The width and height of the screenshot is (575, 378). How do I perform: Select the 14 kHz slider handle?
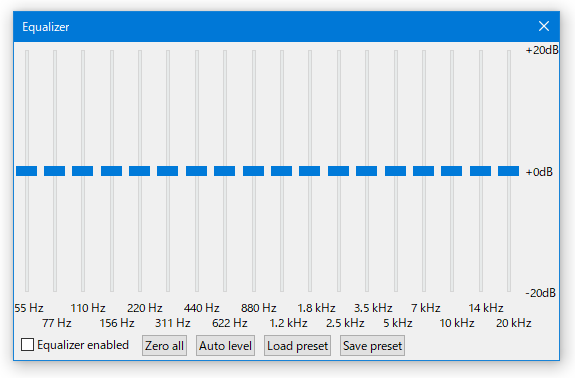coord(480,171)
